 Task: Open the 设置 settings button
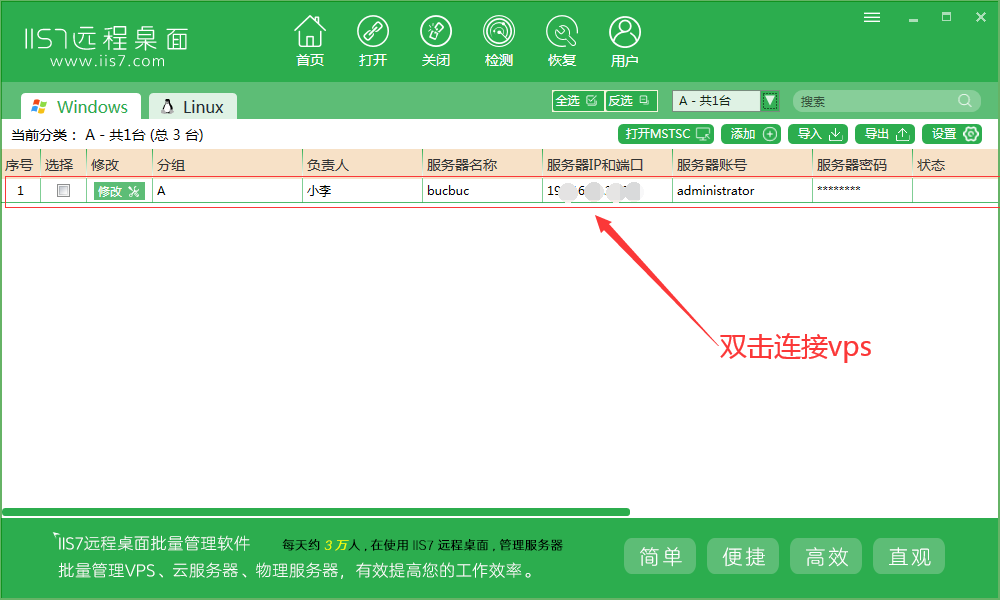(x=952, y=134)
